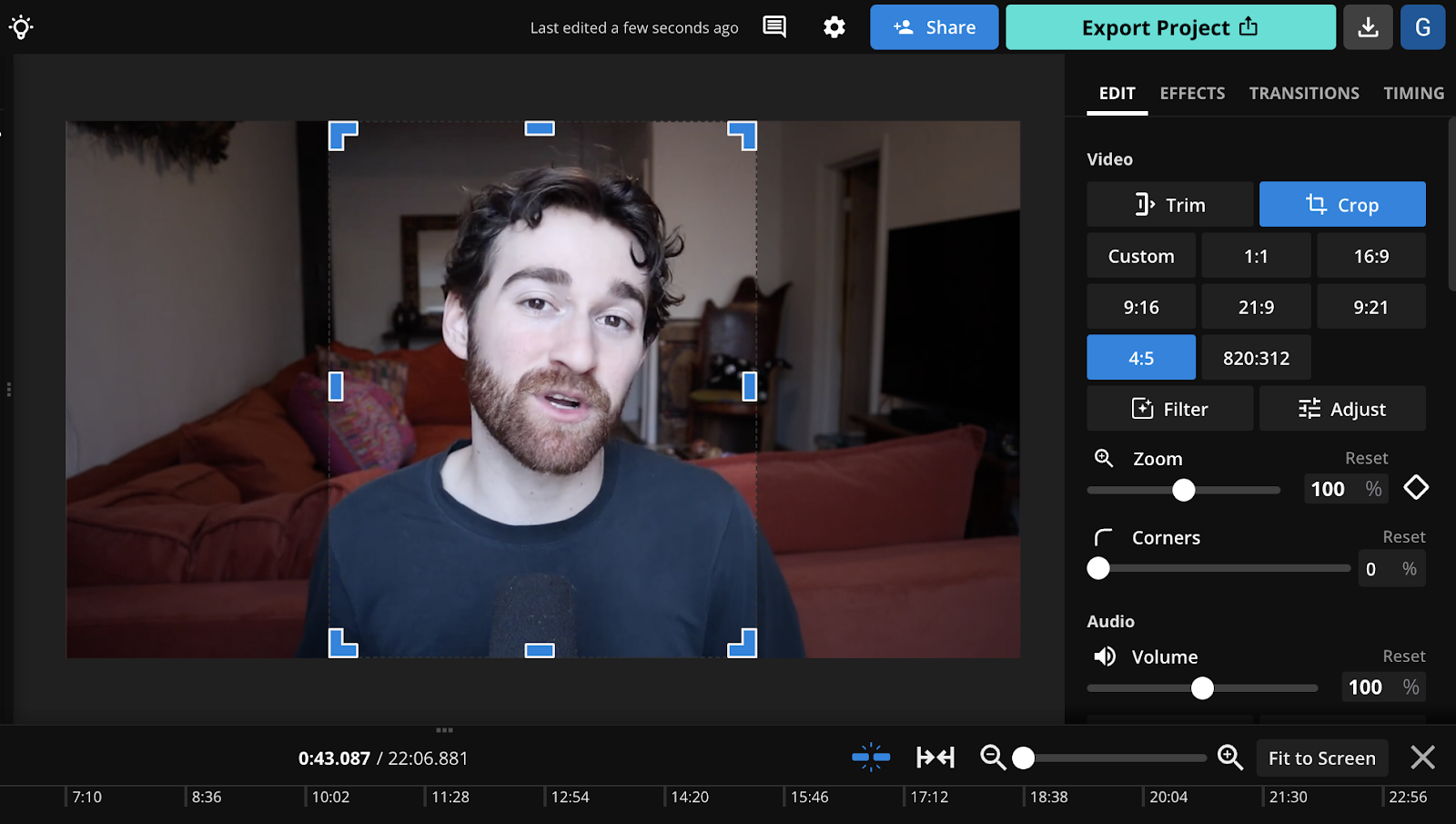Open the G user account avatar
1456x824 pixels.
(x=1423, y=27)
